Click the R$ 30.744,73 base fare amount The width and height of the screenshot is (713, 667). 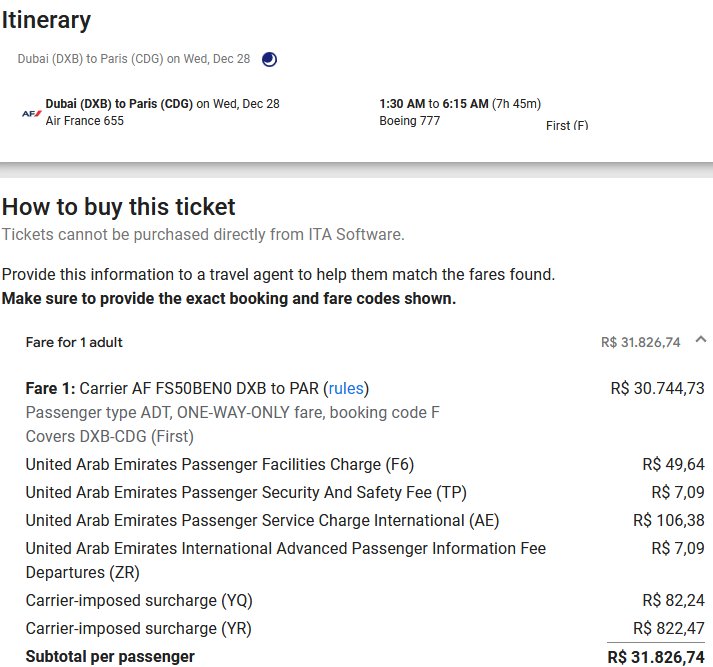pos(657,388)
